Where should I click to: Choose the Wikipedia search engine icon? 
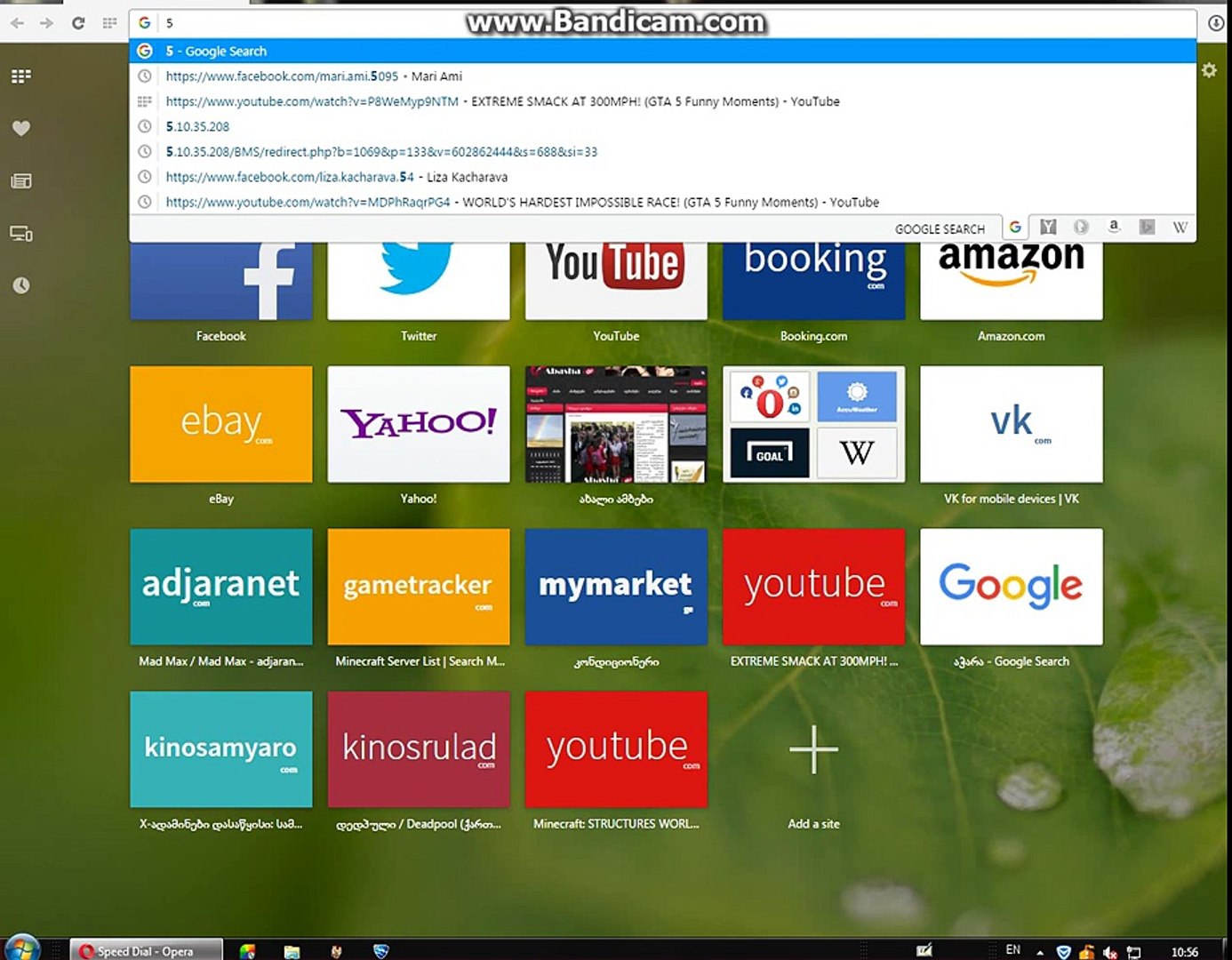(x=1180, y=228)
